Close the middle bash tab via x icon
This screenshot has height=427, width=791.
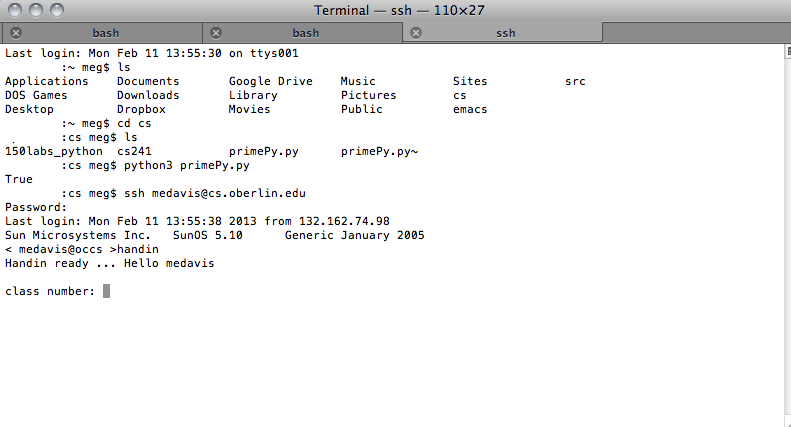point(216,33)
